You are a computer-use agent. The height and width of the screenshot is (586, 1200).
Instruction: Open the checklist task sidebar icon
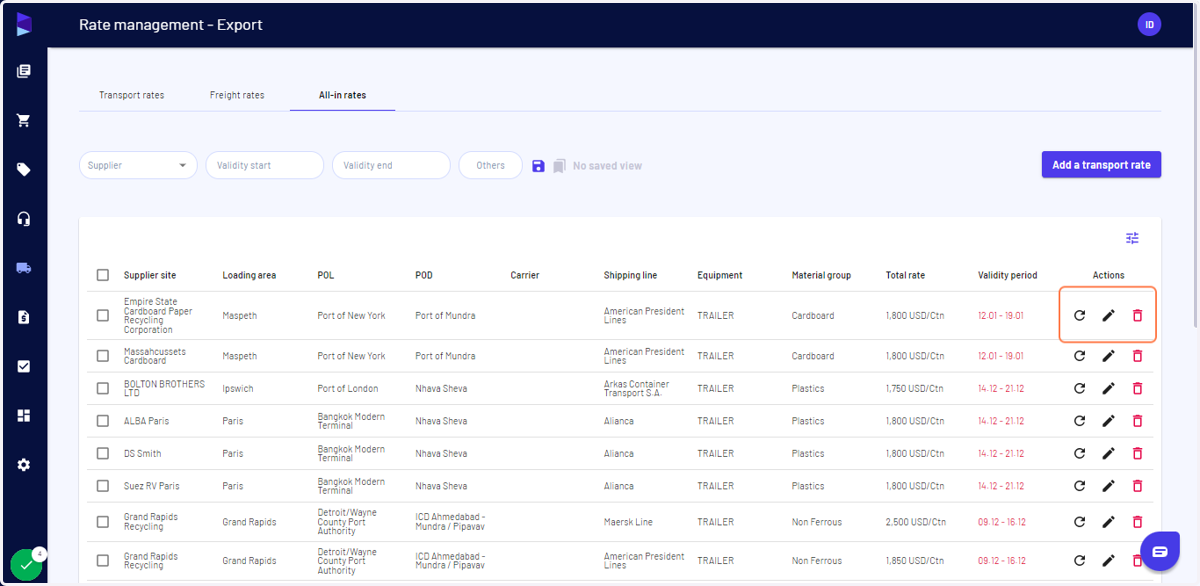(24, 366)
